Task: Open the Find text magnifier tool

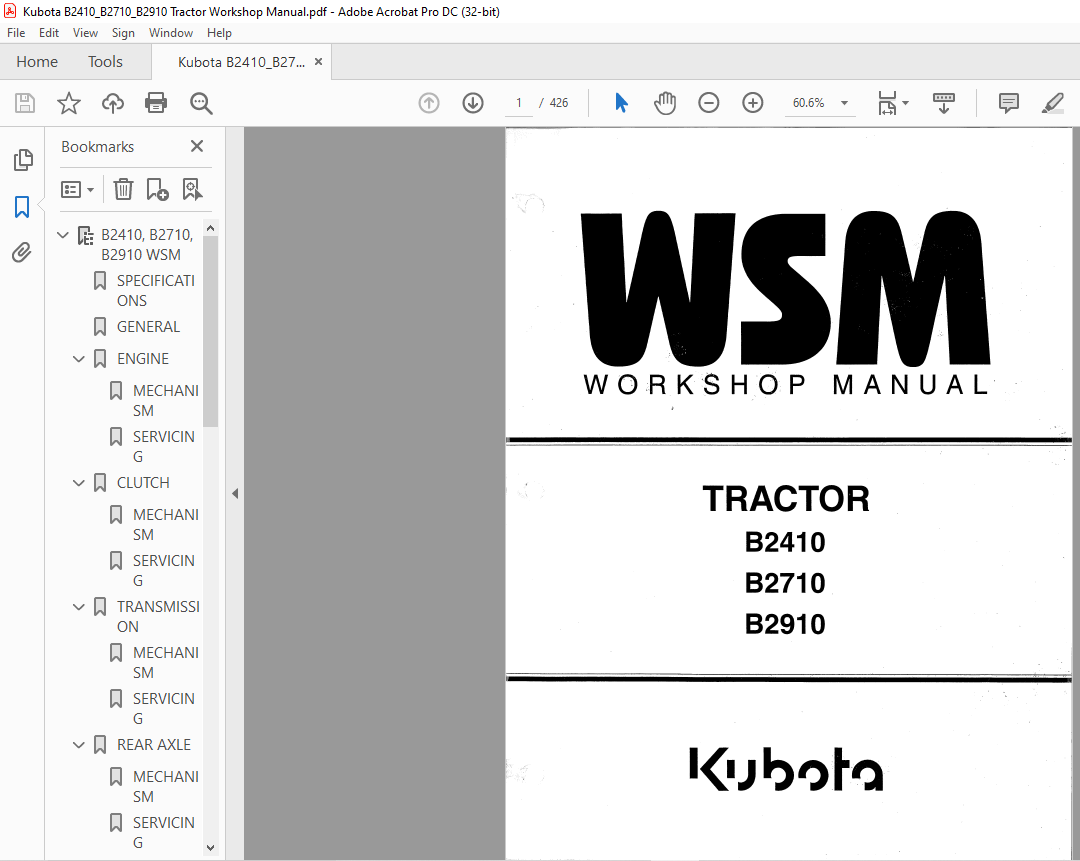Action: (x=201, y=103)
